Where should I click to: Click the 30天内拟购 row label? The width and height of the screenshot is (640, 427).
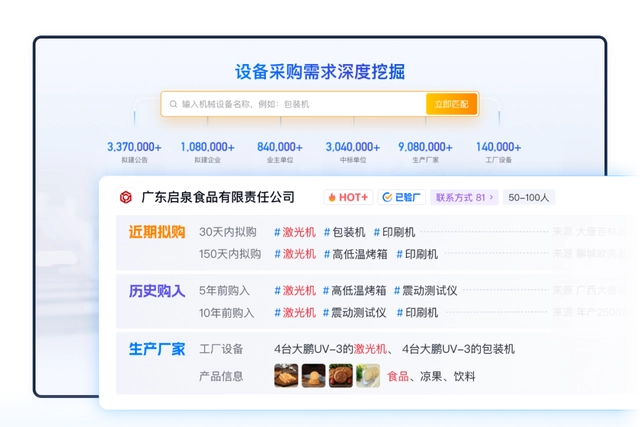tap(228, 232)
